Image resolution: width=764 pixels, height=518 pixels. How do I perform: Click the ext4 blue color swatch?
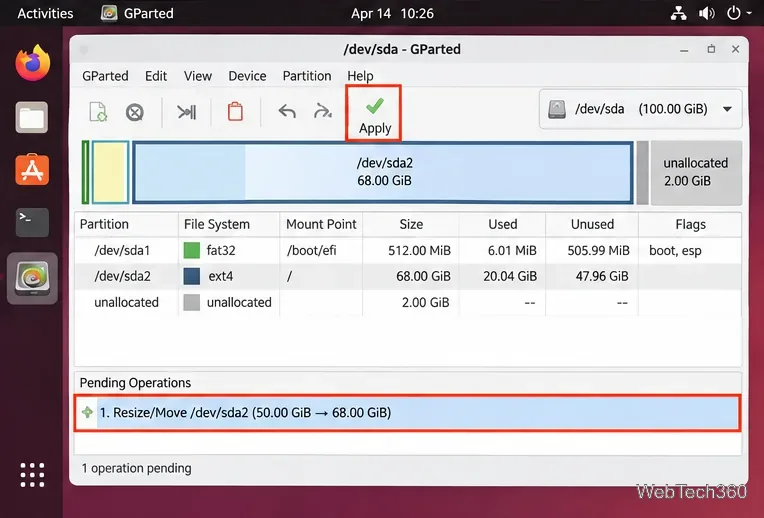point(191,276)
